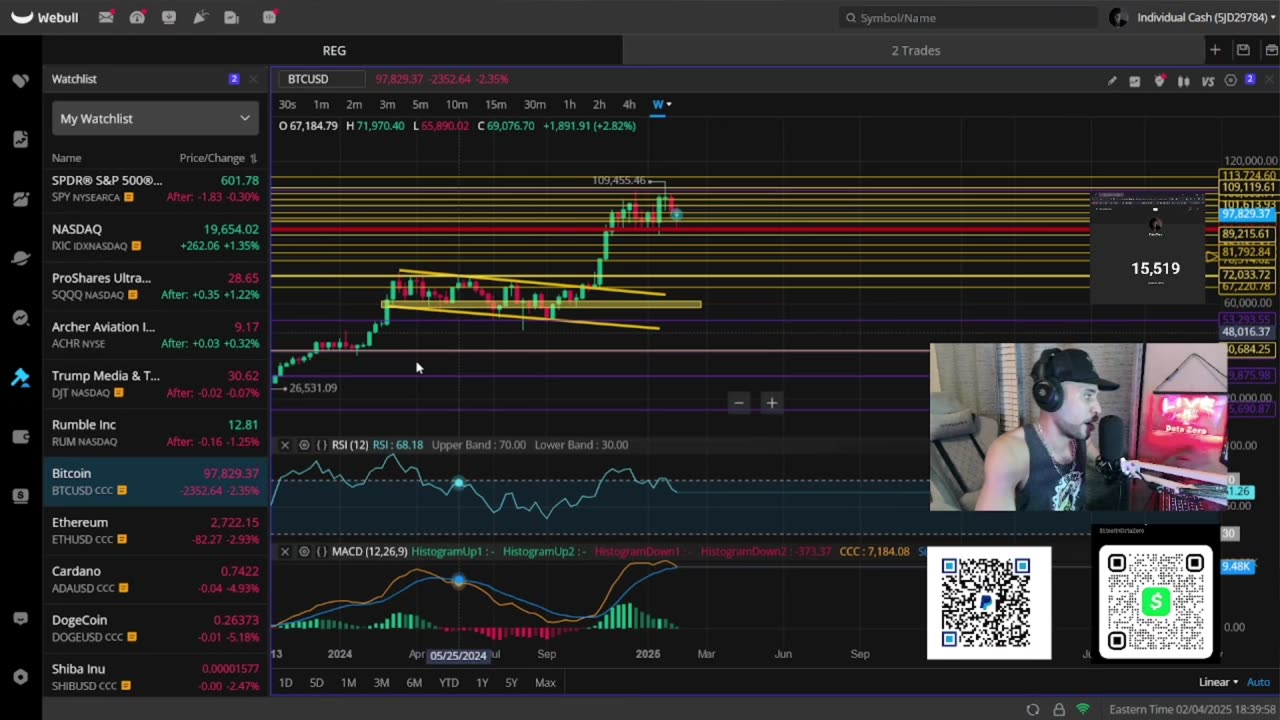1280x720 pixels.
Task: Select the 5m chart interval
Action: click(x=420, y=104)
